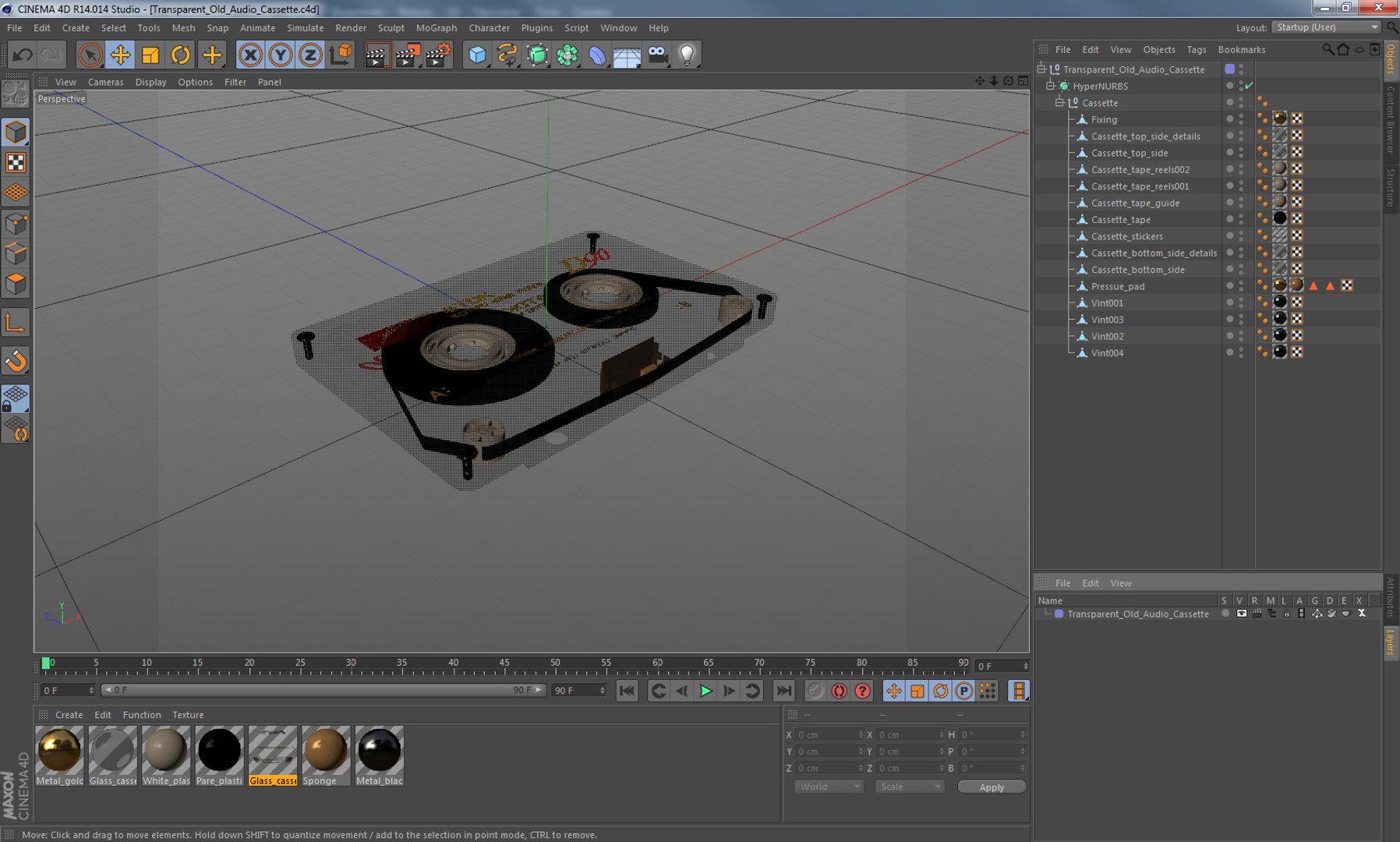1400x842 pixels.
Task: Select the Move tool in top toolbar
Action: [x=120, y=55]
